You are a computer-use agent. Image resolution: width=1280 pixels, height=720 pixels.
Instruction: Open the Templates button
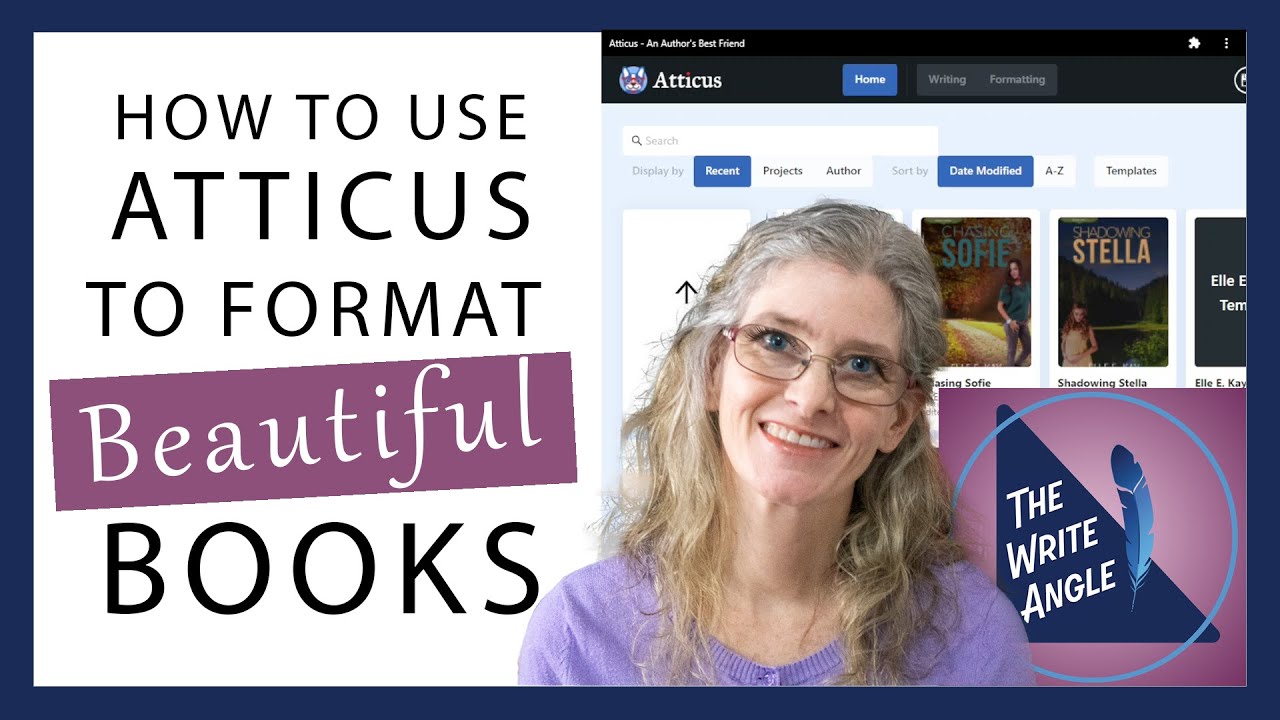[x=1131, y=171]
